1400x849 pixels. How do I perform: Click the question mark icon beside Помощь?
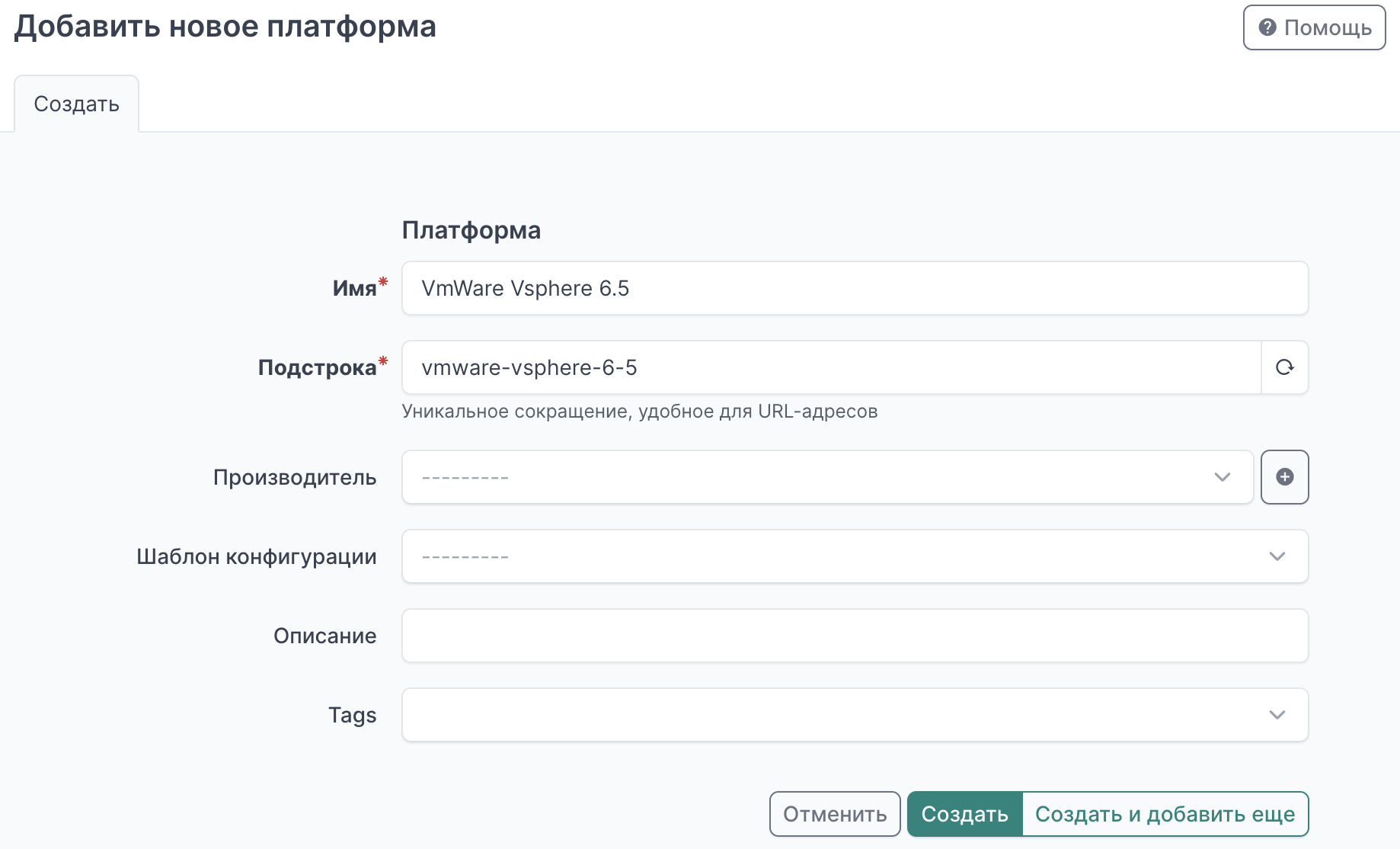tap(1267, 27)
